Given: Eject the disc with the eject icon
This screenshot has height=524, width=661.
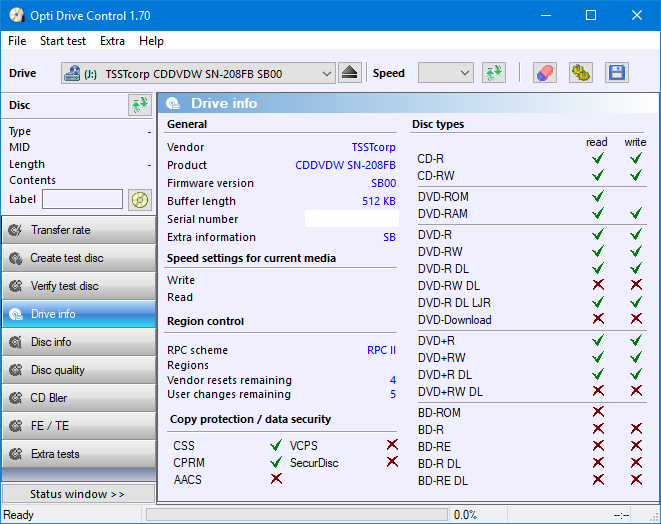Looking at the screenshot, I should [x=349, y=73].
